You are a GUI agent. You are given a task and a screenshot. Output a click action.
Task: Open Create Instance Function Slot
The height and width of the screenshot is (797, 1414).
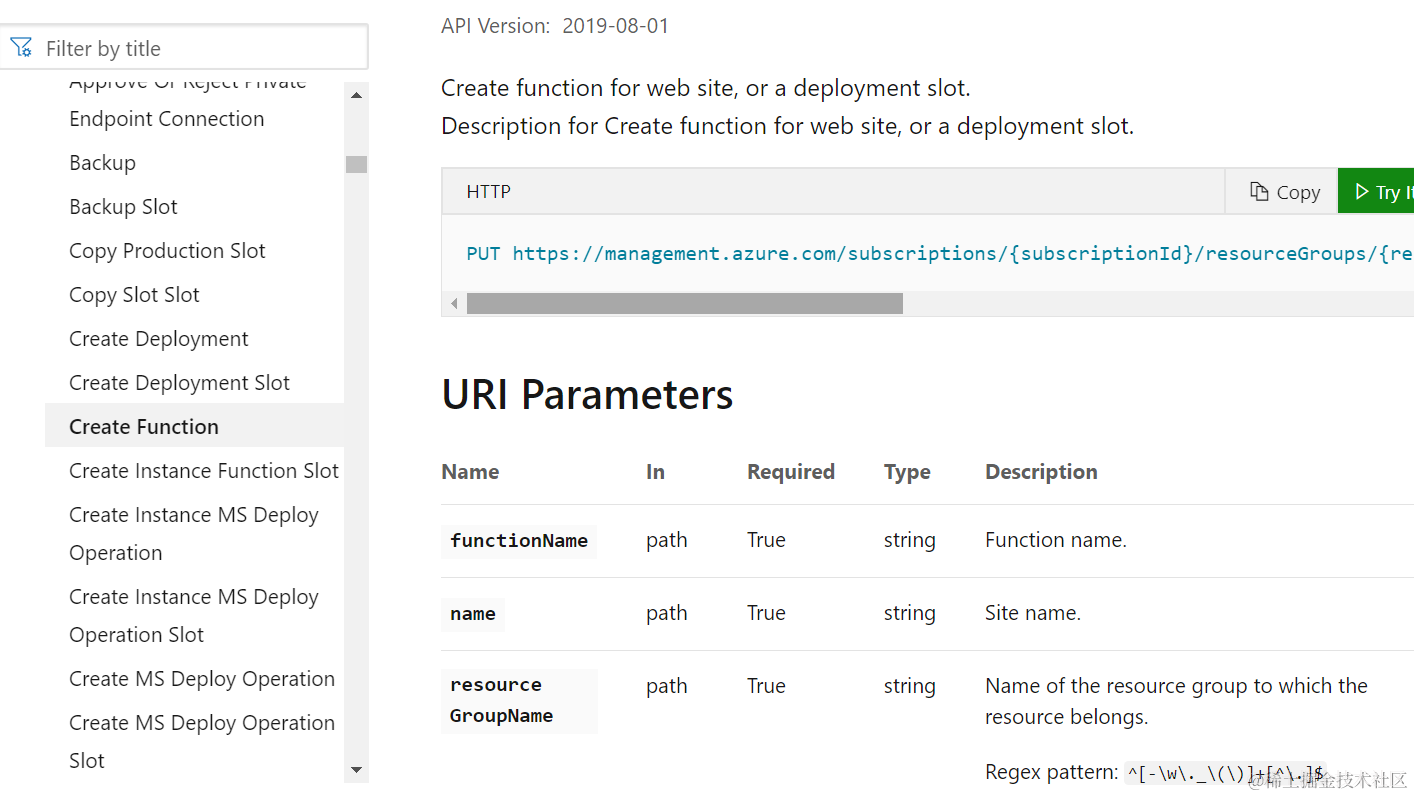pyautogui.click(x=204, y=471)
